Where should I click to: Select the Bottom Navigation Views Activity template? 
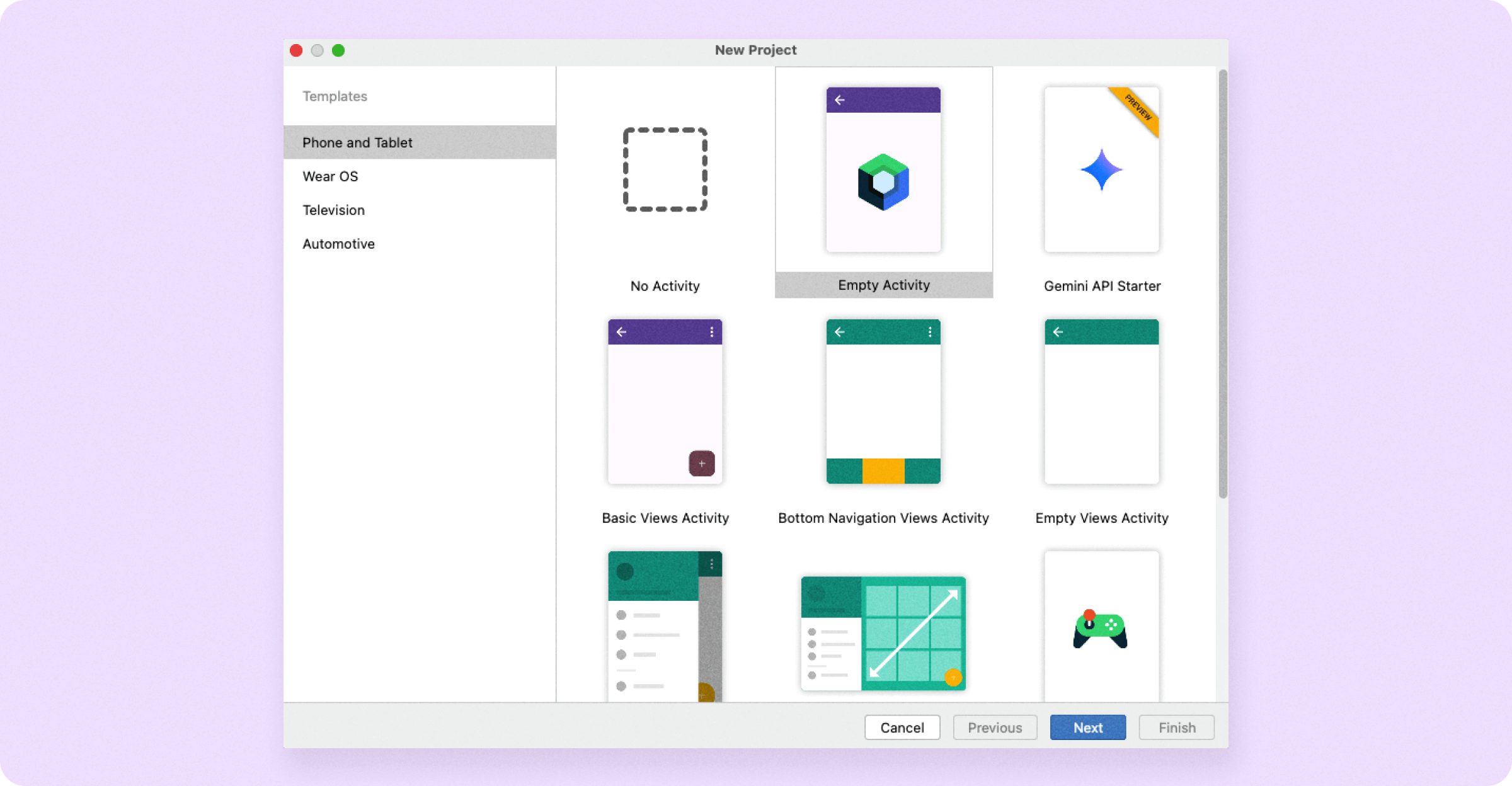point(883,403)
